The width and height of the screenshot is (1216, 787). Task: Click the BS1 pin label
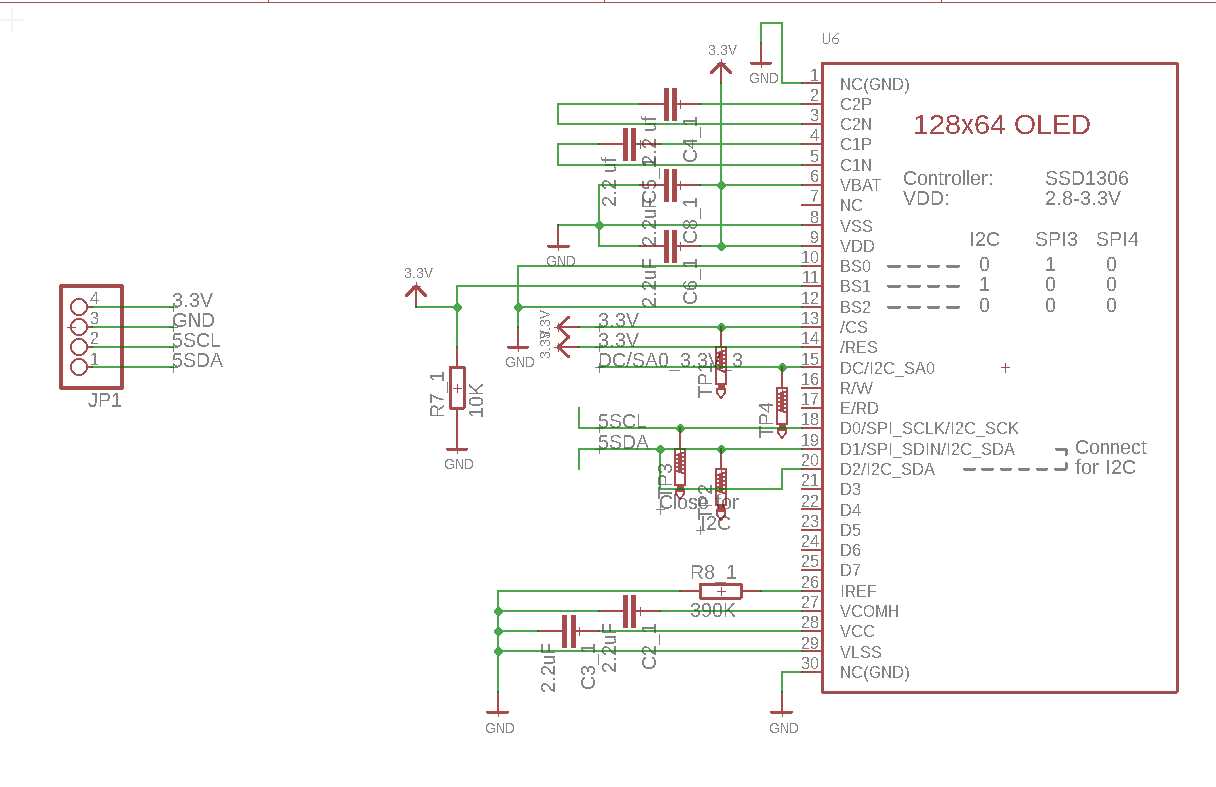tap(855, 286)
